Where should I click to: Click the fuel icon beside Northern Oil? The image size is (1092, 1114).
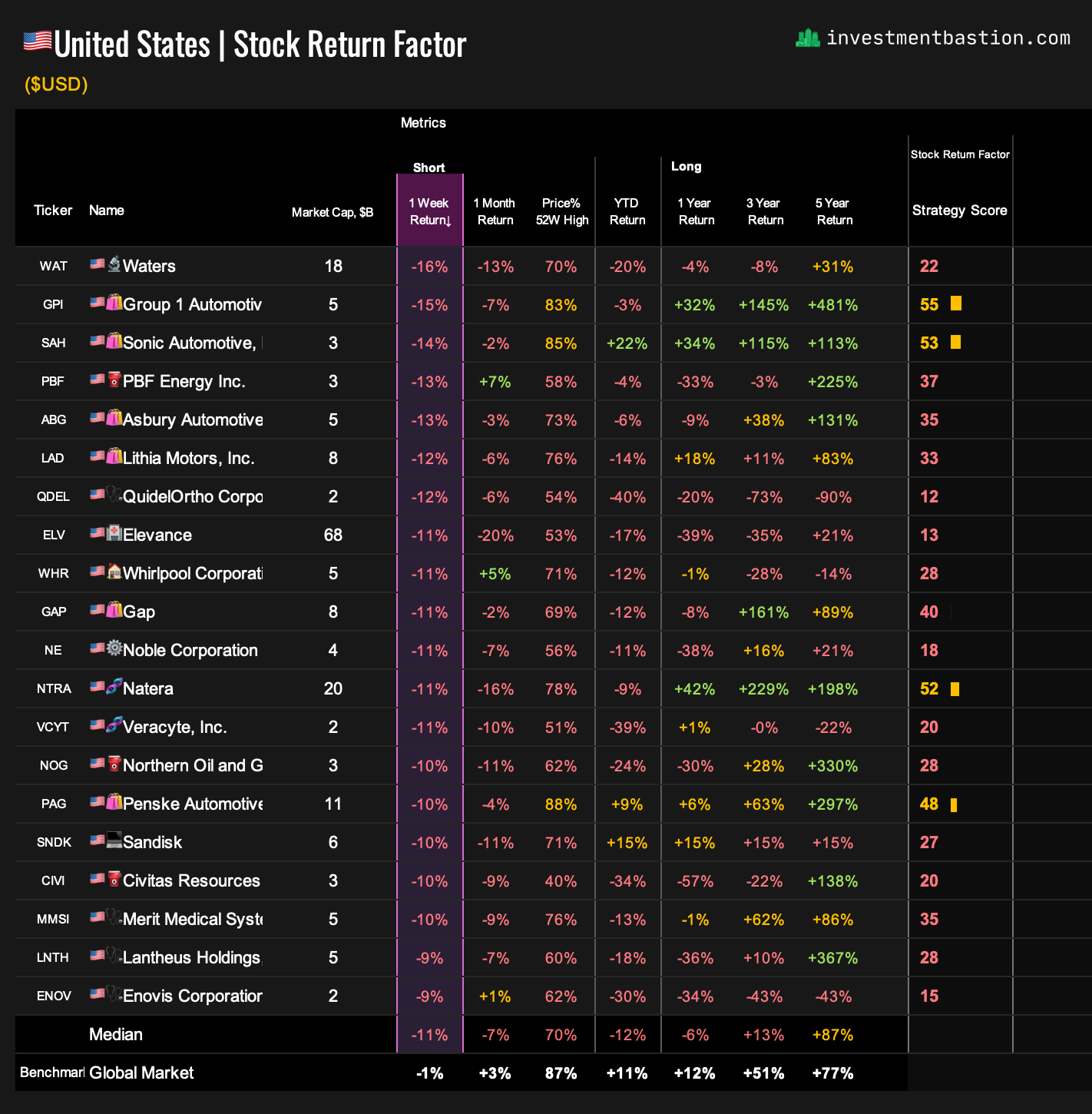[x=114, y=764]
